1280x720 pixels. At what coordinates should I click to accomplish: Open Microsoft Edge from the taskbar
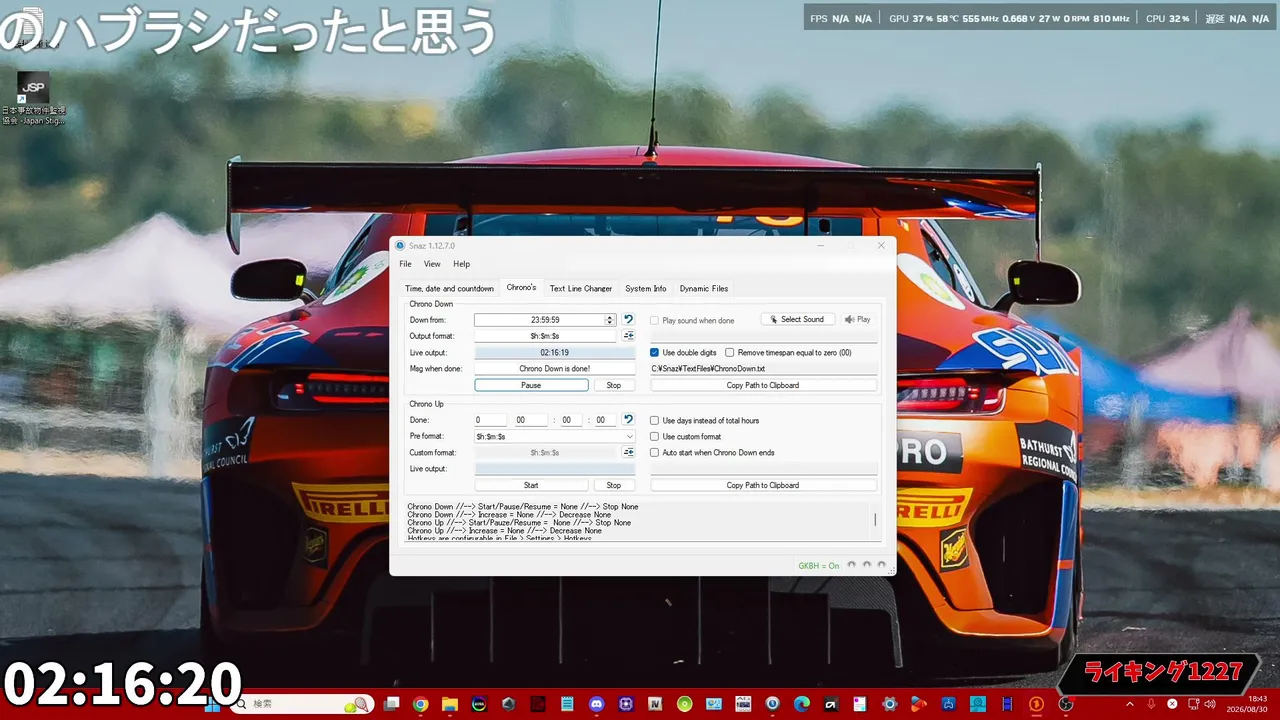tap(801, 704)
